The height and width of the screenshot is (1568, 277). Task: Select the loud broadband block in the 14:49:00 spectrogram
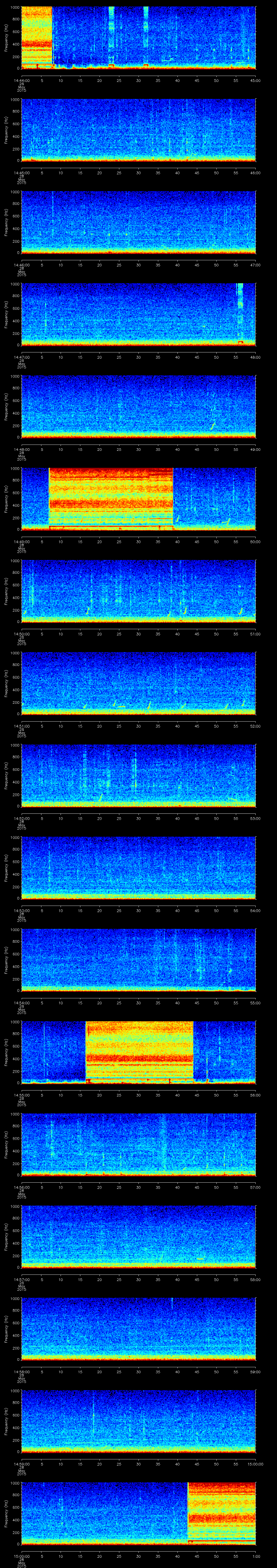[111, 499]
